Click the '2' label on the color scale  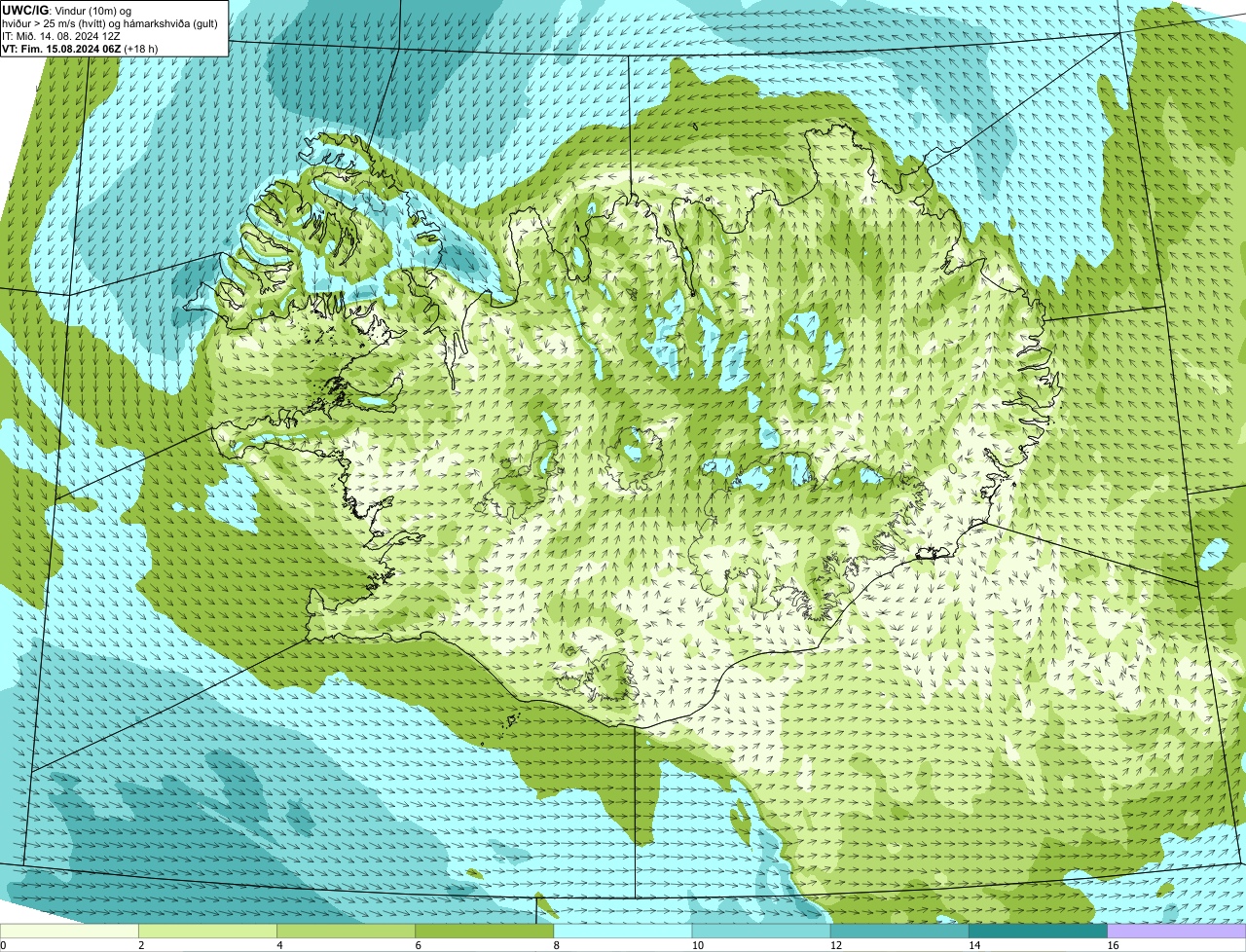click(x=141, y=945)
